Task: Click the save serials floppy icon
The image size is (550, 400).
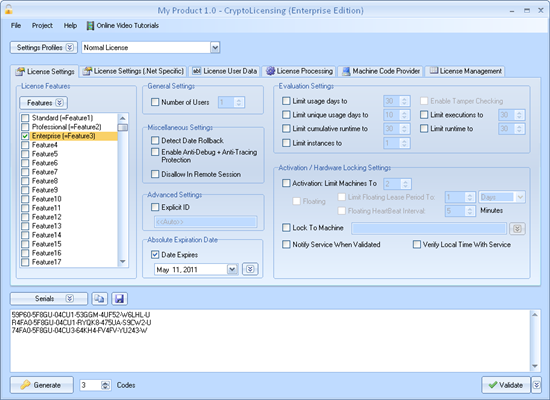Action: [119, 299]
